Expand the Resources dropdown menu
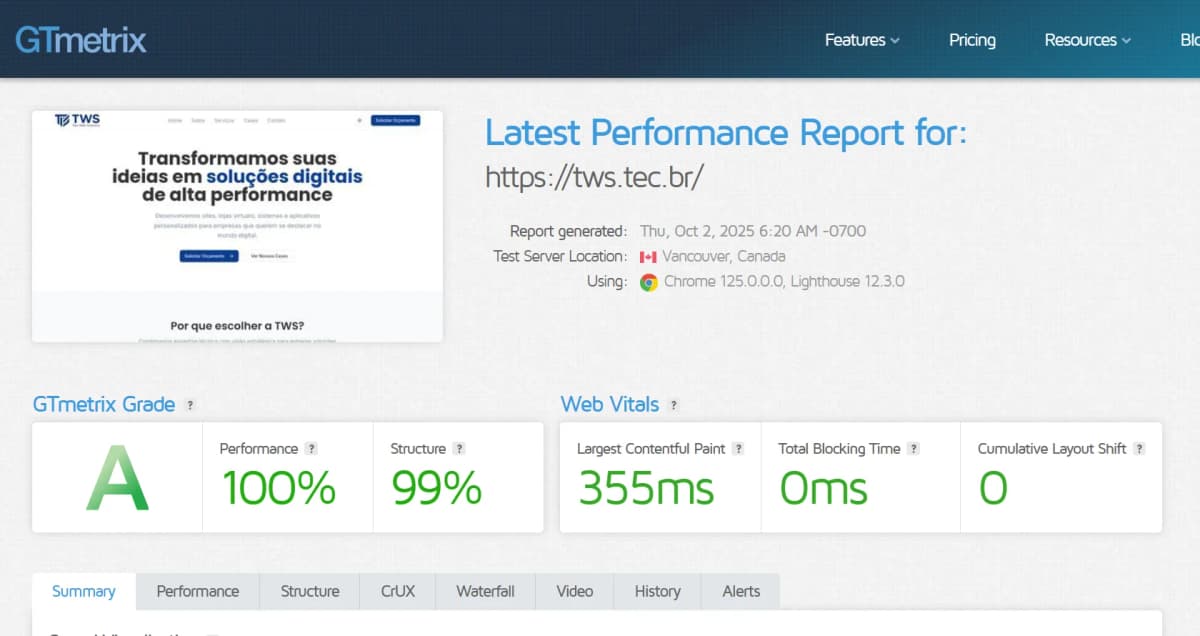The image size is (1200, 636). click(x=1088, y=40)
